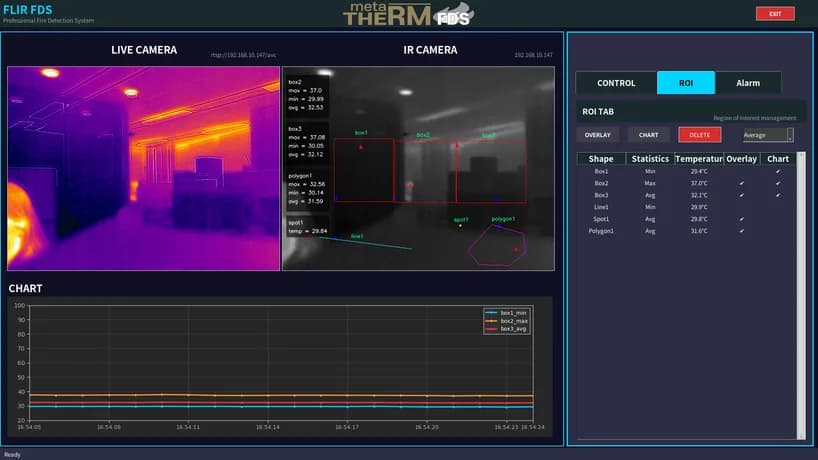Click the Overlay column header
Image resolution: width=818 pixels, height=460 pixels.
(x=741, y=159)
